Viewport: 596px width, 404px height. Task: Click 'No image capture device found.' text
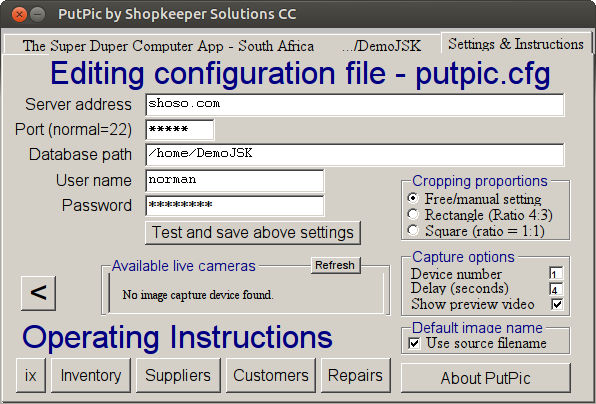tap(198, 295)
